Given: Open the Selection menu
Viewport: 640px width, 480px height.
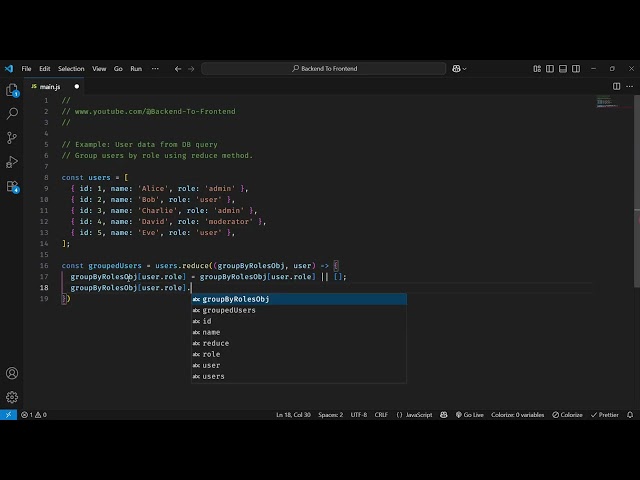Looking at the screenshot, I should click(x=71, y=69).
